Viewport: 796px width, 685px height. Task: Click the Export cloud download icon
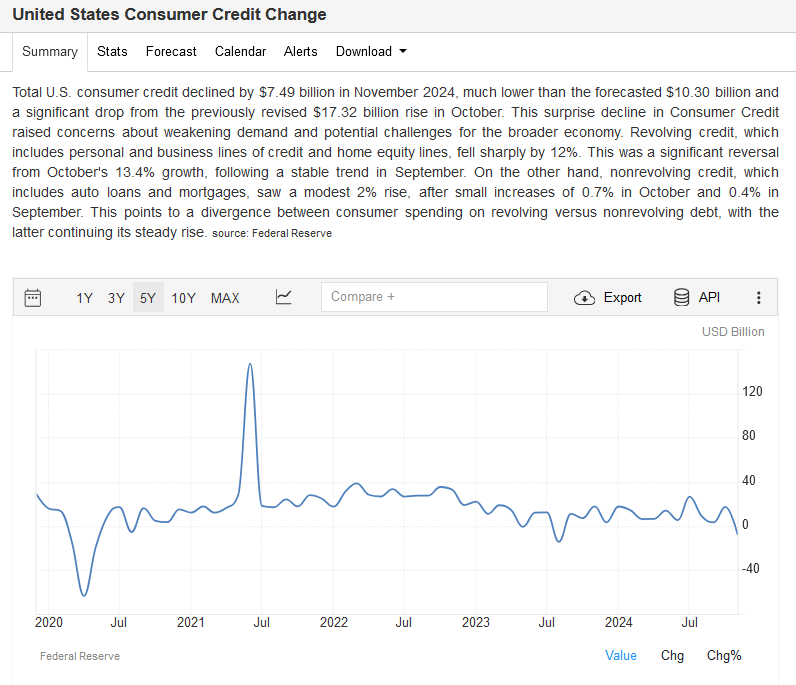point(584,297)
